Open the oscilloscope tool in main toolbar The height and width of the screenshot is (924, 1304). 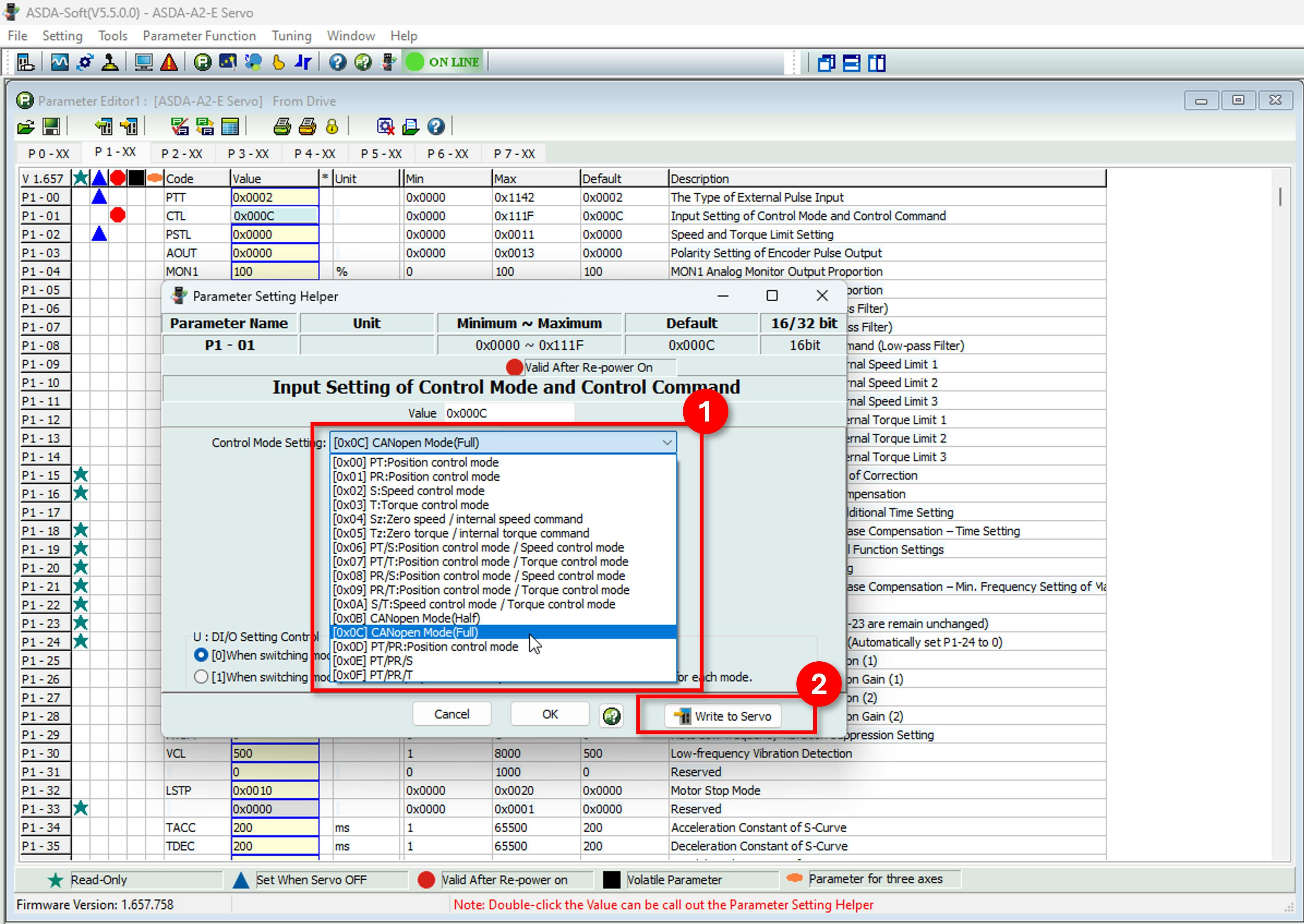click(x=60, y=62)
